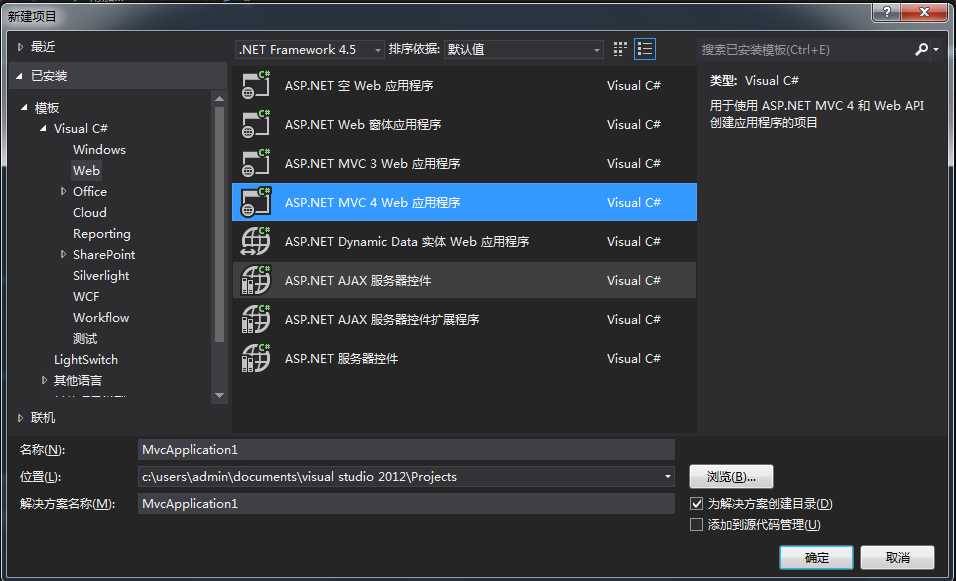Open the dialog help question mark button
Image resolution: width=956 pixels, height=581 pixels.
tap(886, 12)
